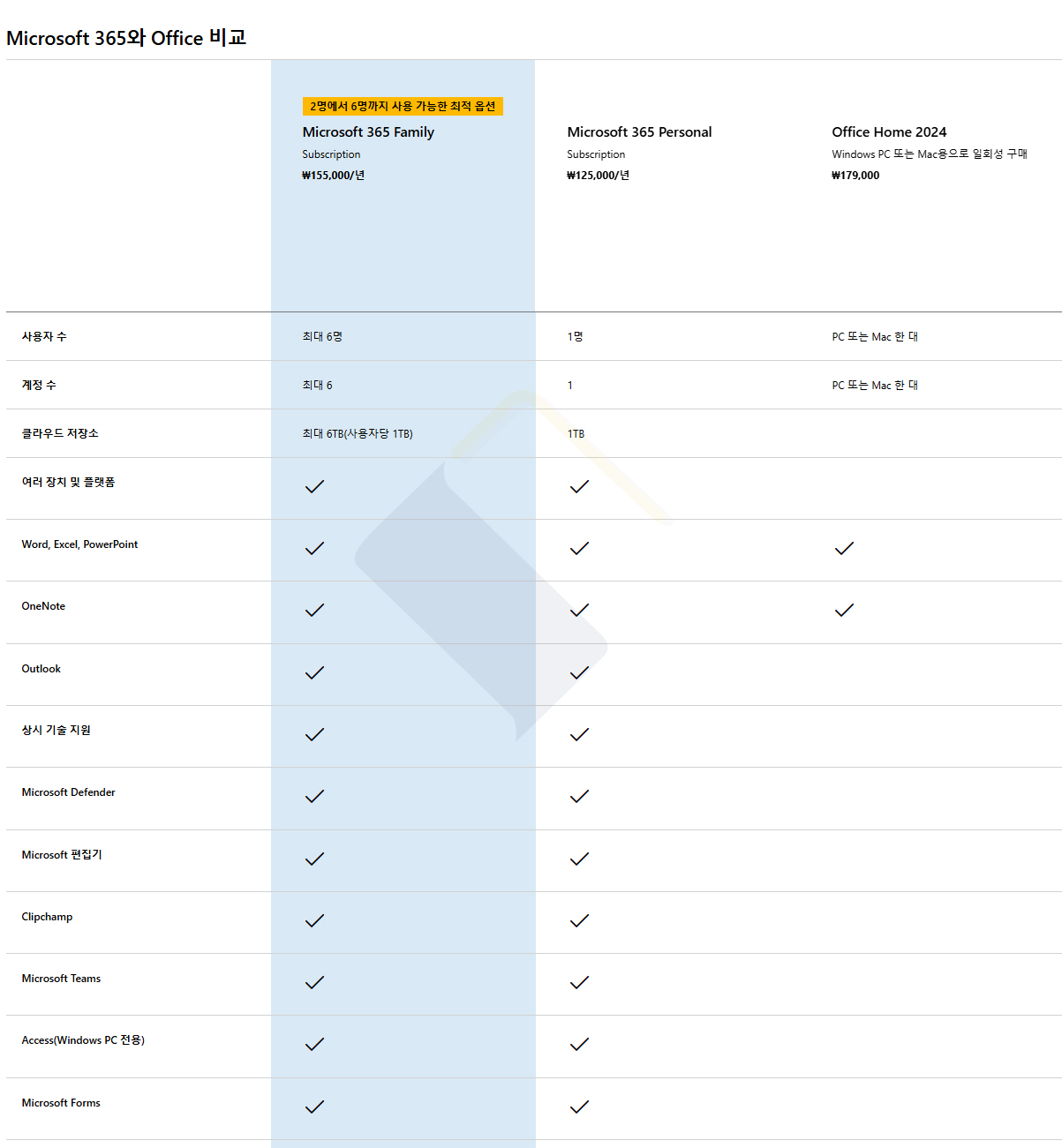1062x1148 pixels.
Task: Click the yellow 최적 옵션 badge
Action: click(403, 107)
